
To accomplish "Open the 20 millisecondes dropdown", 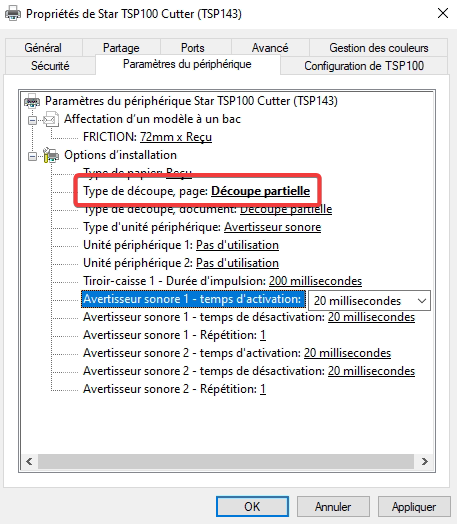I will [x=369, y=301].
